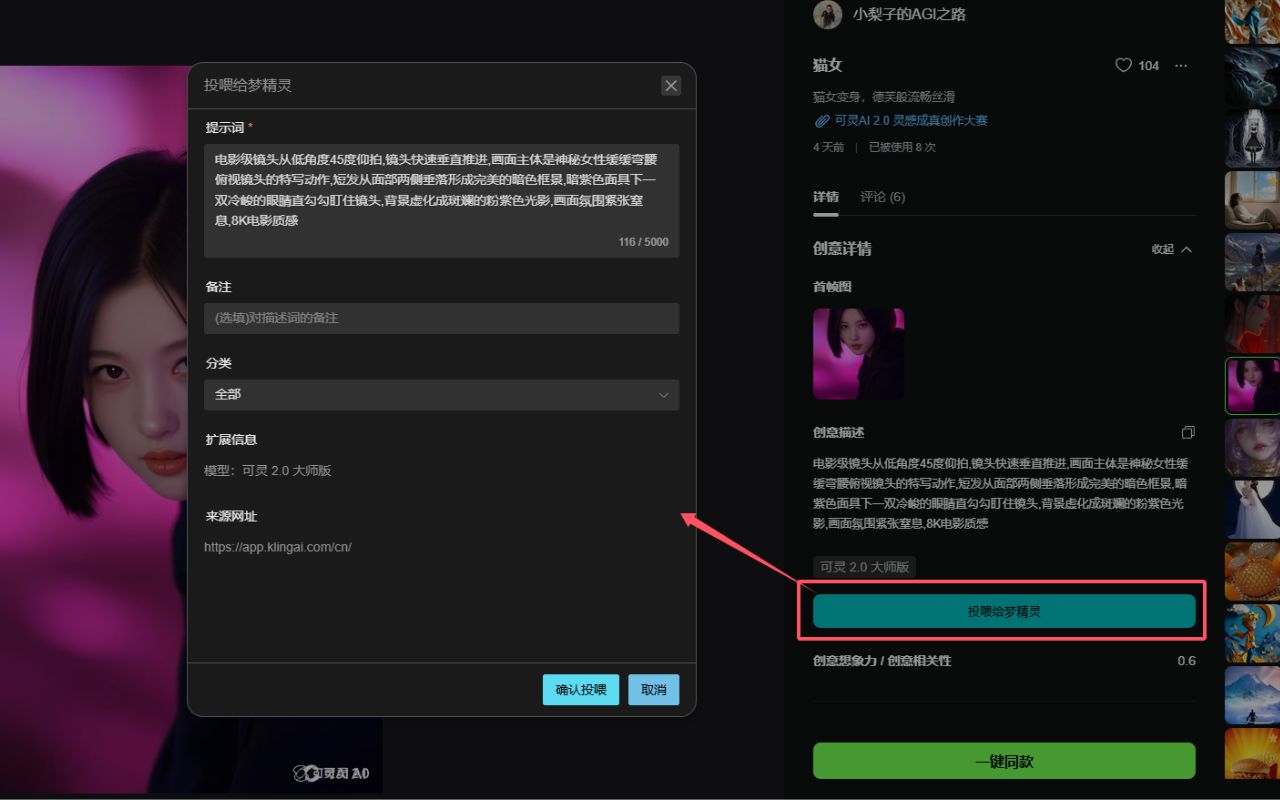Focus the 备注 note input field
1280x800 pixels.
pyautogui.click(x=441, y=318)
